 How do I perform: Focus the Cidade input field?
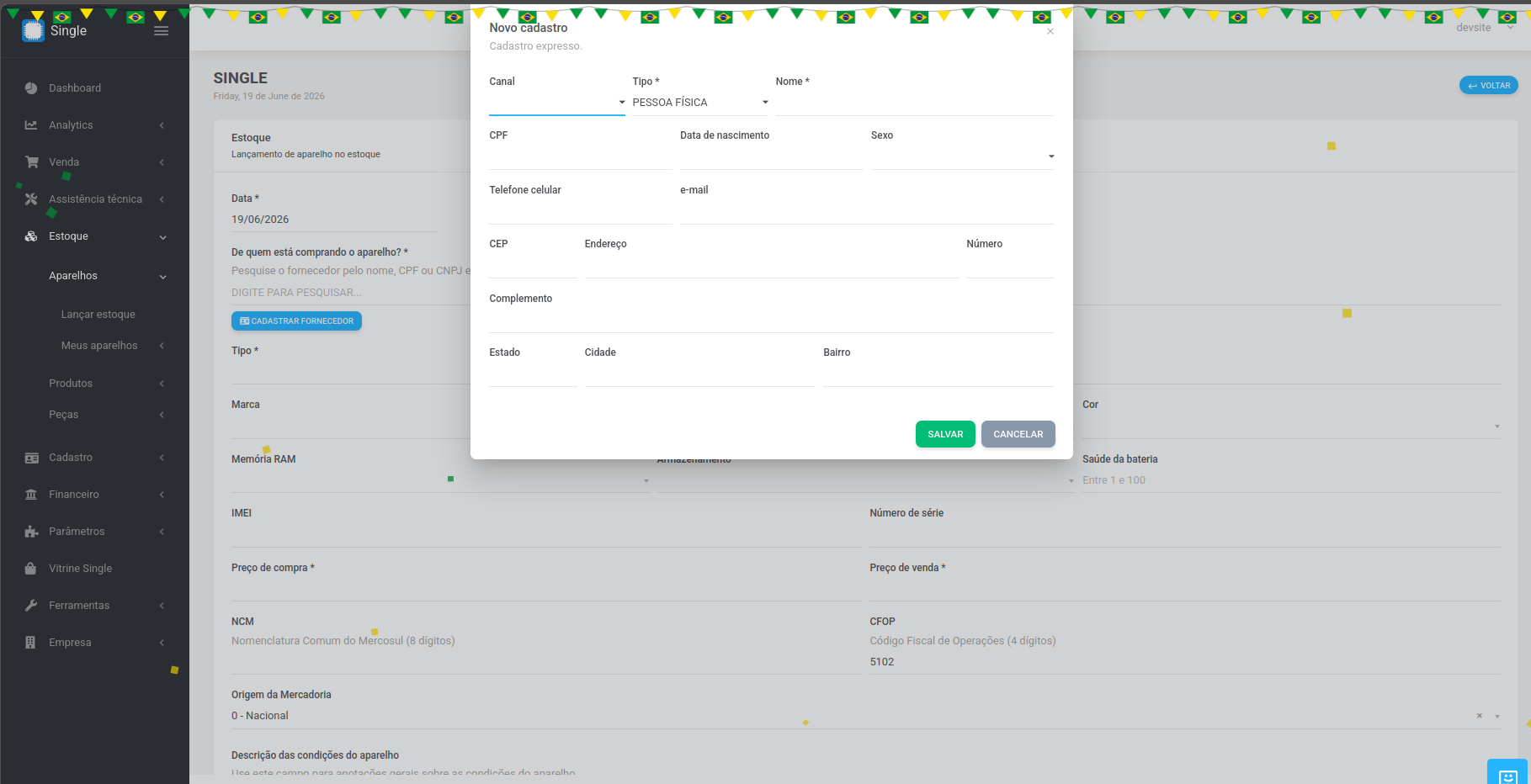pos(700,373)
